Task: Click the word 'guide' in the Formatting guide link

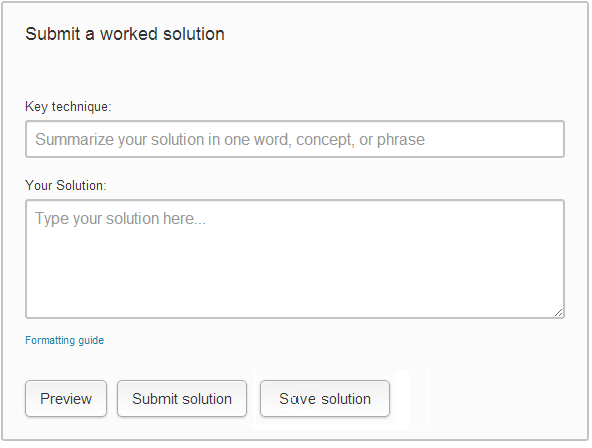Action: point(91,340)
